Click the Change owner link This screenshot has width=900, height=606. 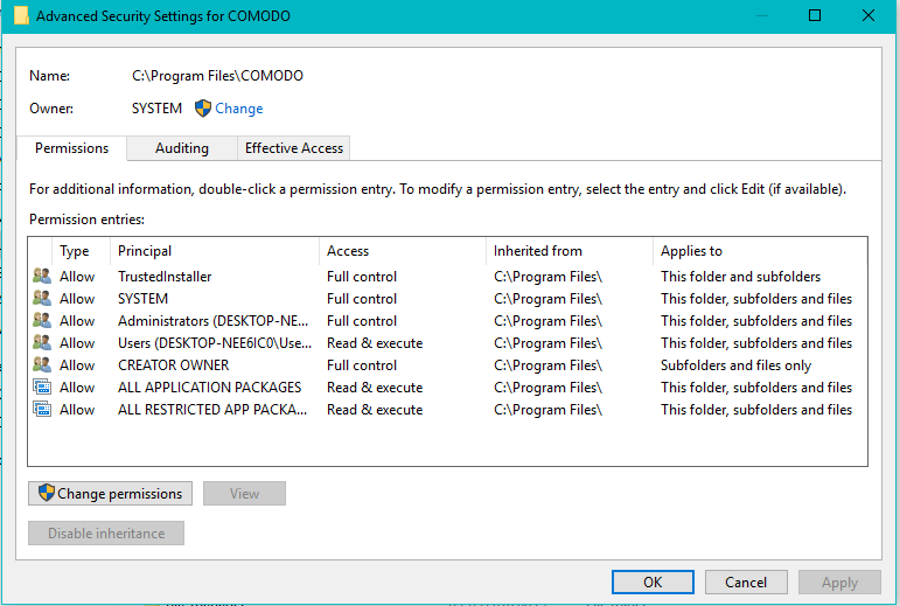pyautogui.click(x=239, y=108)
